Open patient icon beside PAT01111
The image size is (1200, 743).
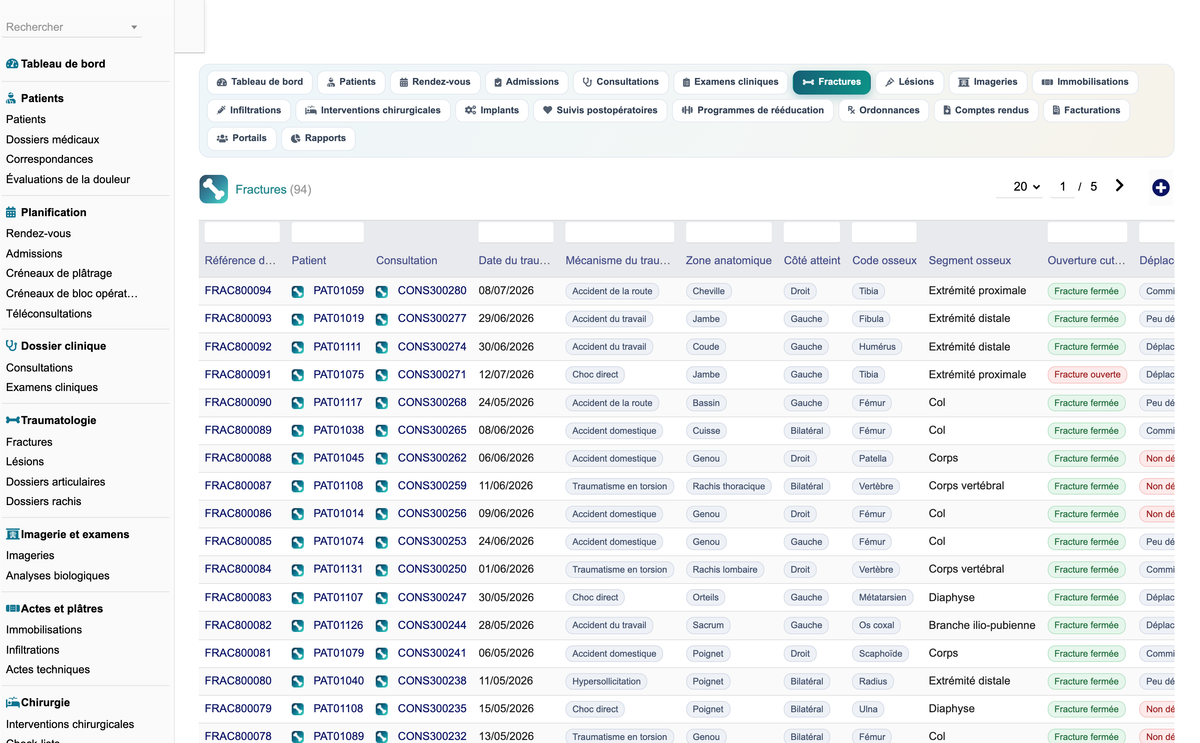[298, 347]
